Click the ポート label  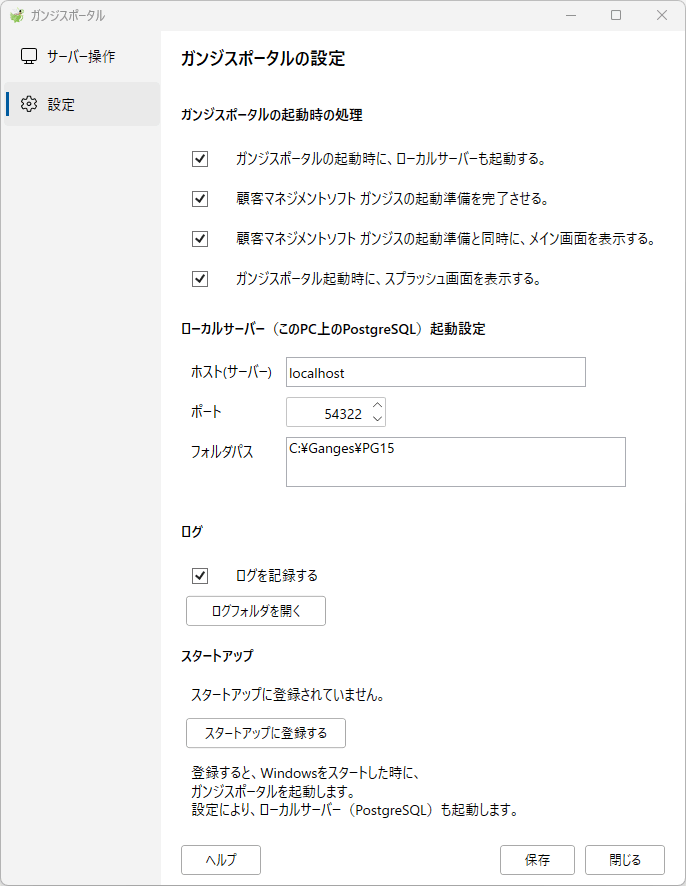pyautogui.click(x=206, y=411)
